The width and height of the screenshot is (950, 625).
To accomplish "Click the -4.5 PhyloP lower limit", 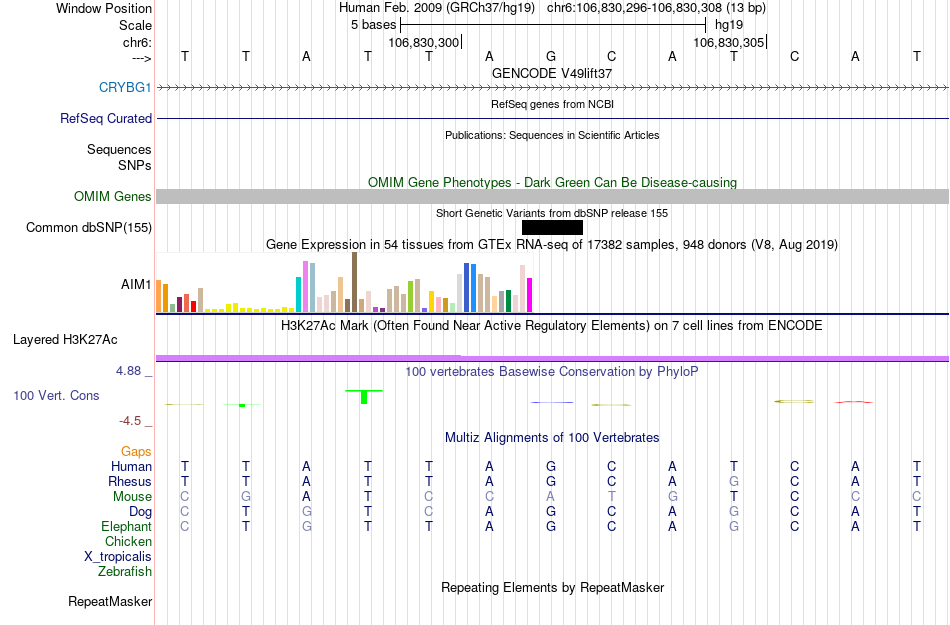I will (x=130, y=420).
